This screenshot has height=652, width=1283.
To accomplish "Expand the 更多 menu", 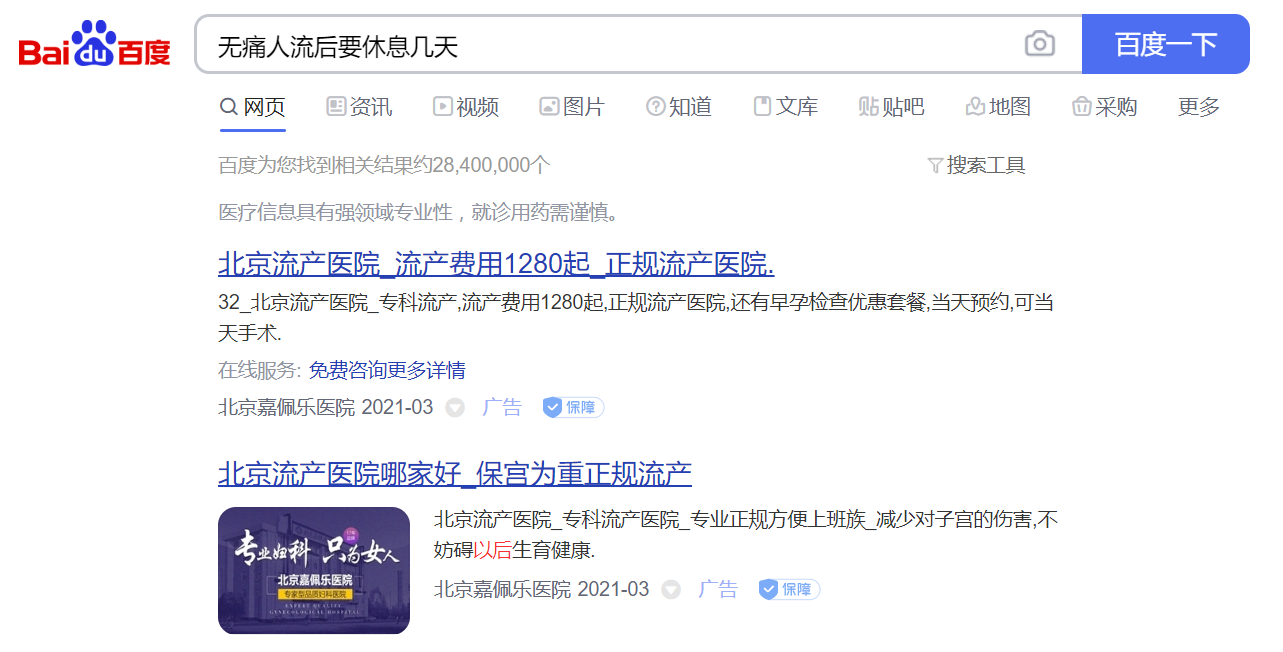I will point(1199,107).
